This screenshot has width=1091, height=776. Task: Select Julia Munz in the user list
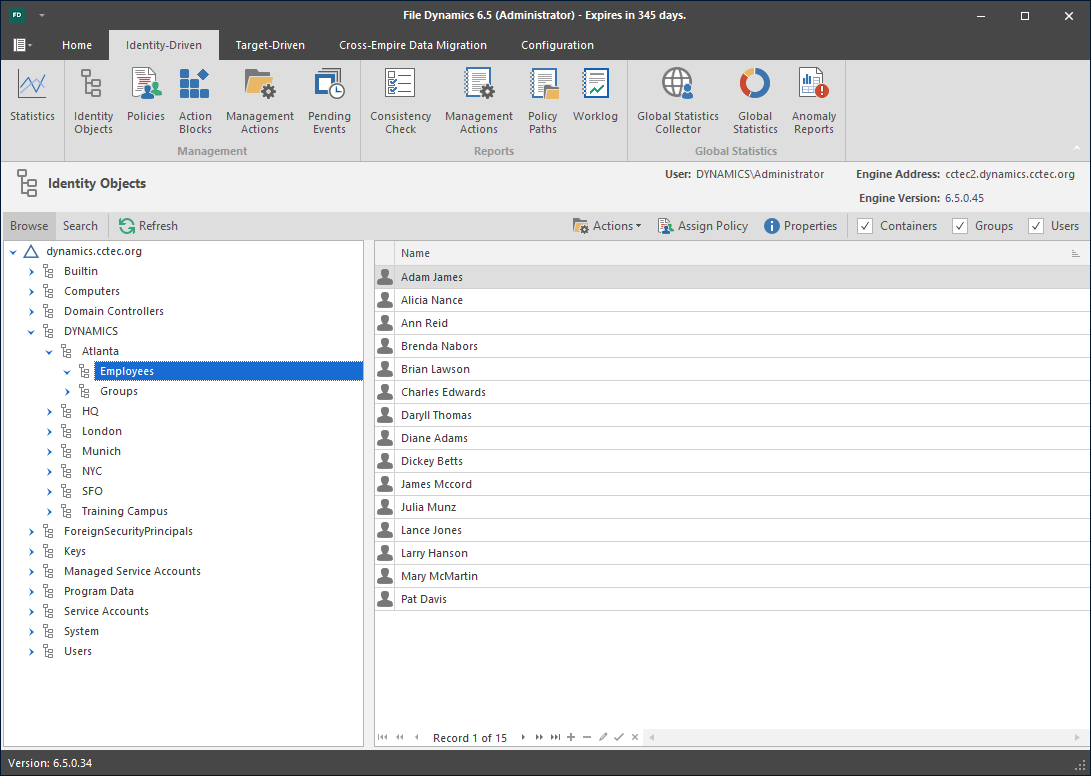pos(429,507)
